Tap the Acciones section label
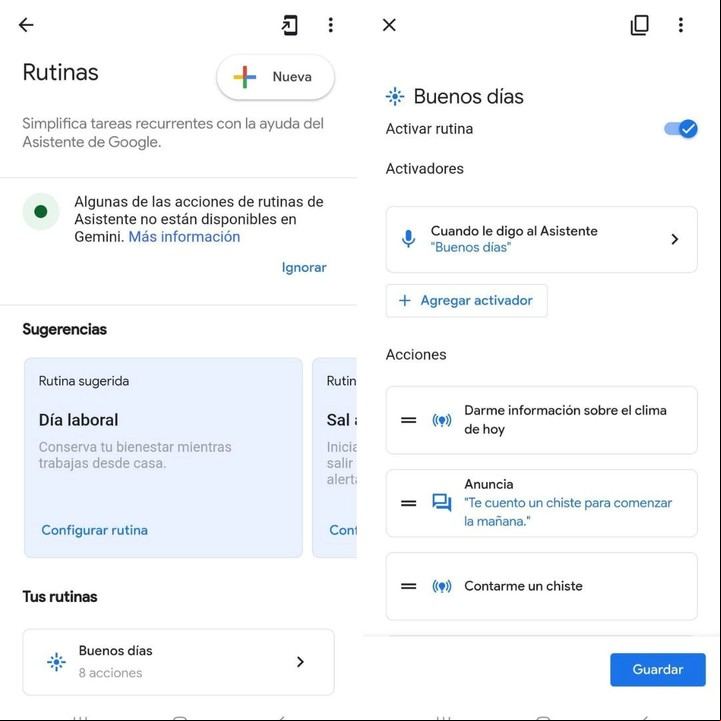 [x=416, y=355]
